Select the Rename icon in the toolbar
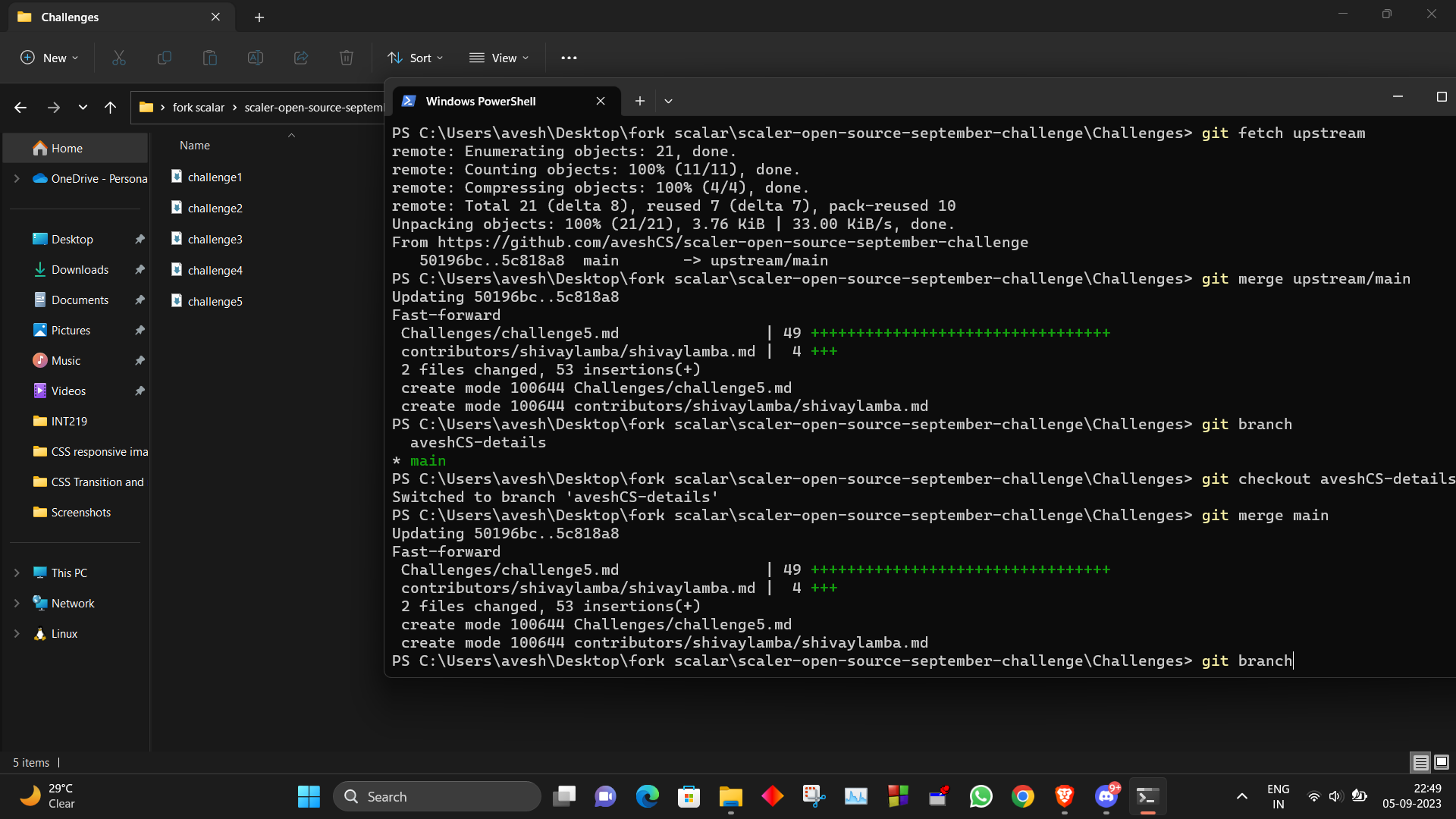The image size is (1456, 819). point(256,58)
